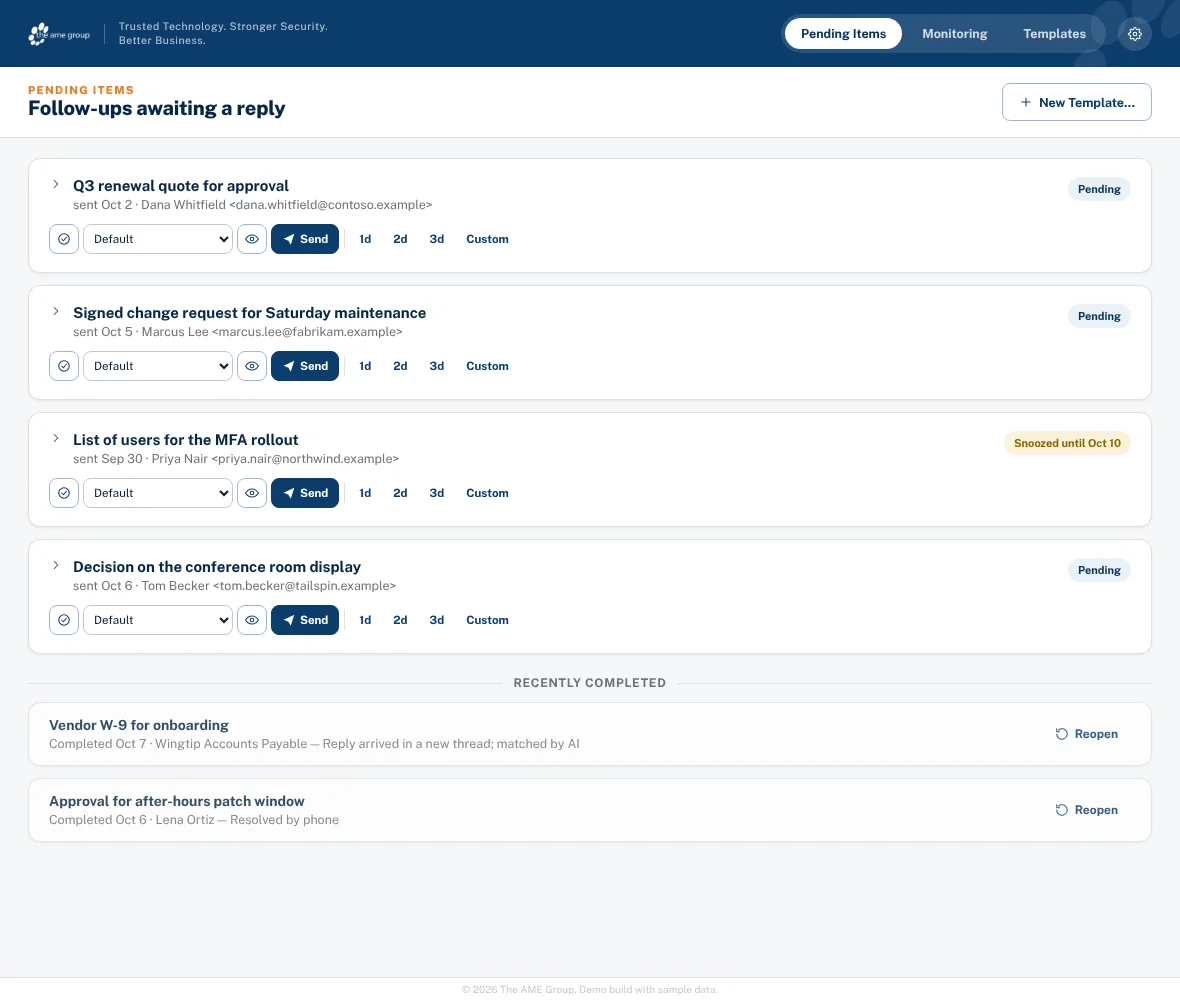Mark conference room display item complete

[x=64, y=621]
